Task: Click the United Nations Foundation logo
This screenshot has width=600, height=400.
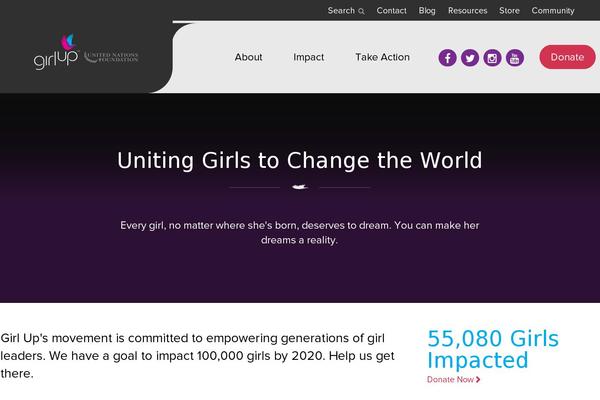Action: [x=112, y=57]
